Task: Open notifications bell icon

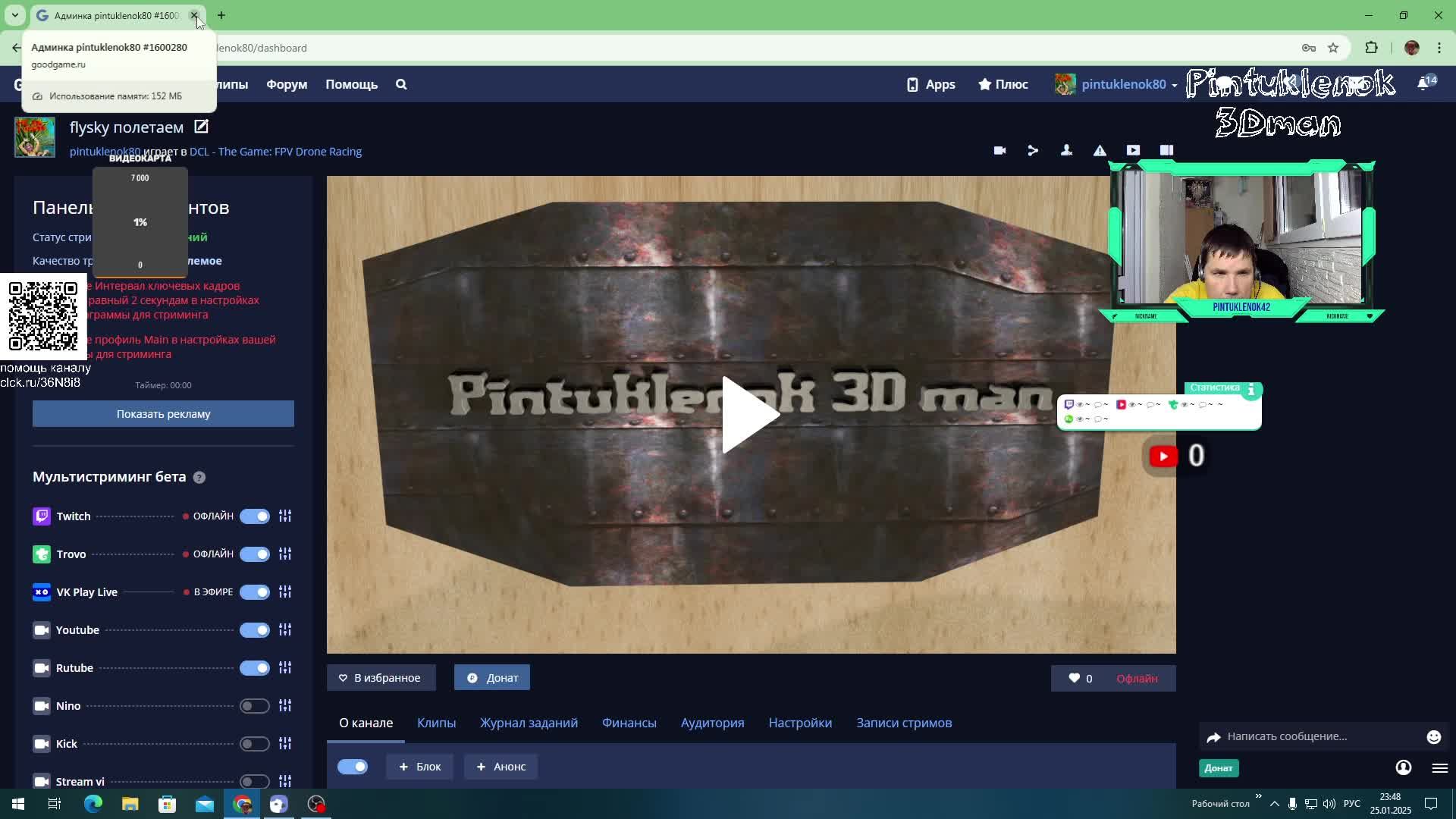Action: coord(1423,84)
